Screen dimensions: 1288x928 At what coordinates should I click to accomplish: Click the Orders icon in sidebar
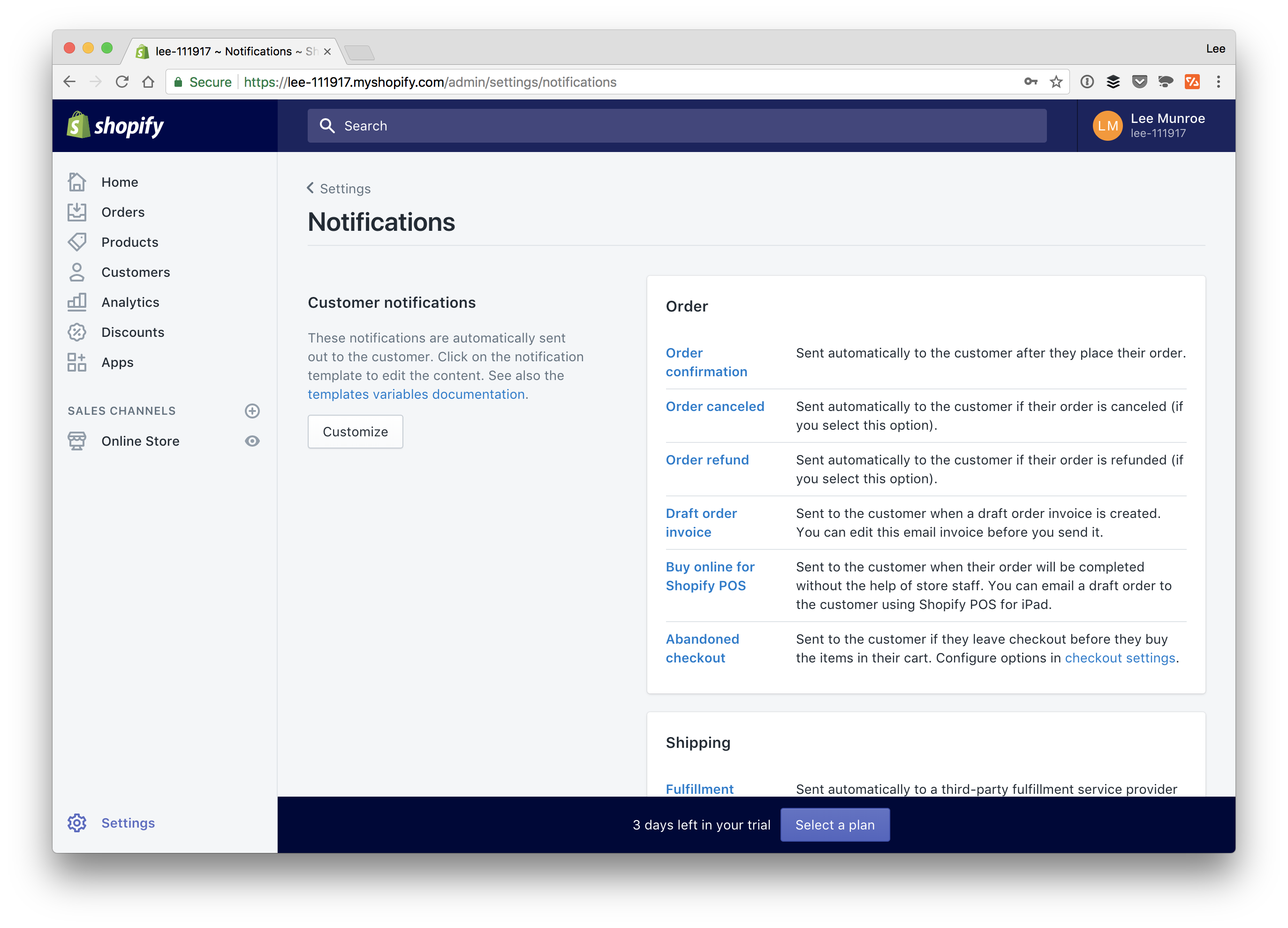pos(77,212)
